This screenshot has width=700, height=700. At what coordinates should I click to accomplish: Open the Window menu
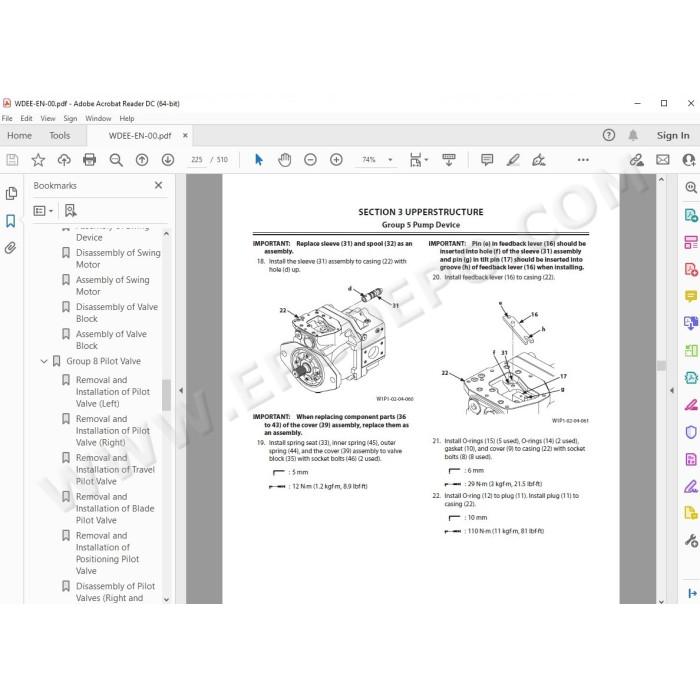98,118
